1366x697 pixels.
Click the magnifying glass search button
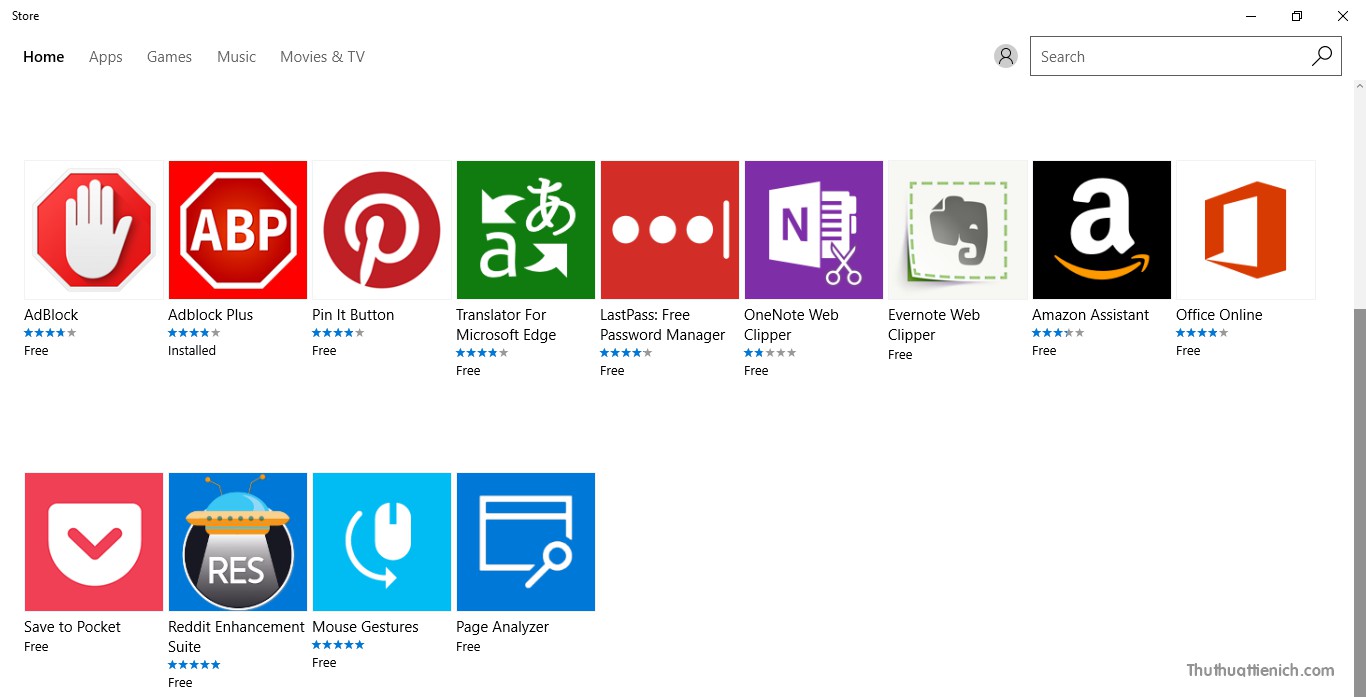point(1322,56)
